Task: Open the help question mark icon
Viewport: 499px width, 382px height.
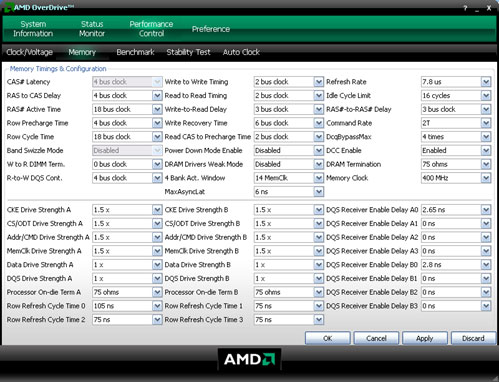Action: click(x=465, y=8)
